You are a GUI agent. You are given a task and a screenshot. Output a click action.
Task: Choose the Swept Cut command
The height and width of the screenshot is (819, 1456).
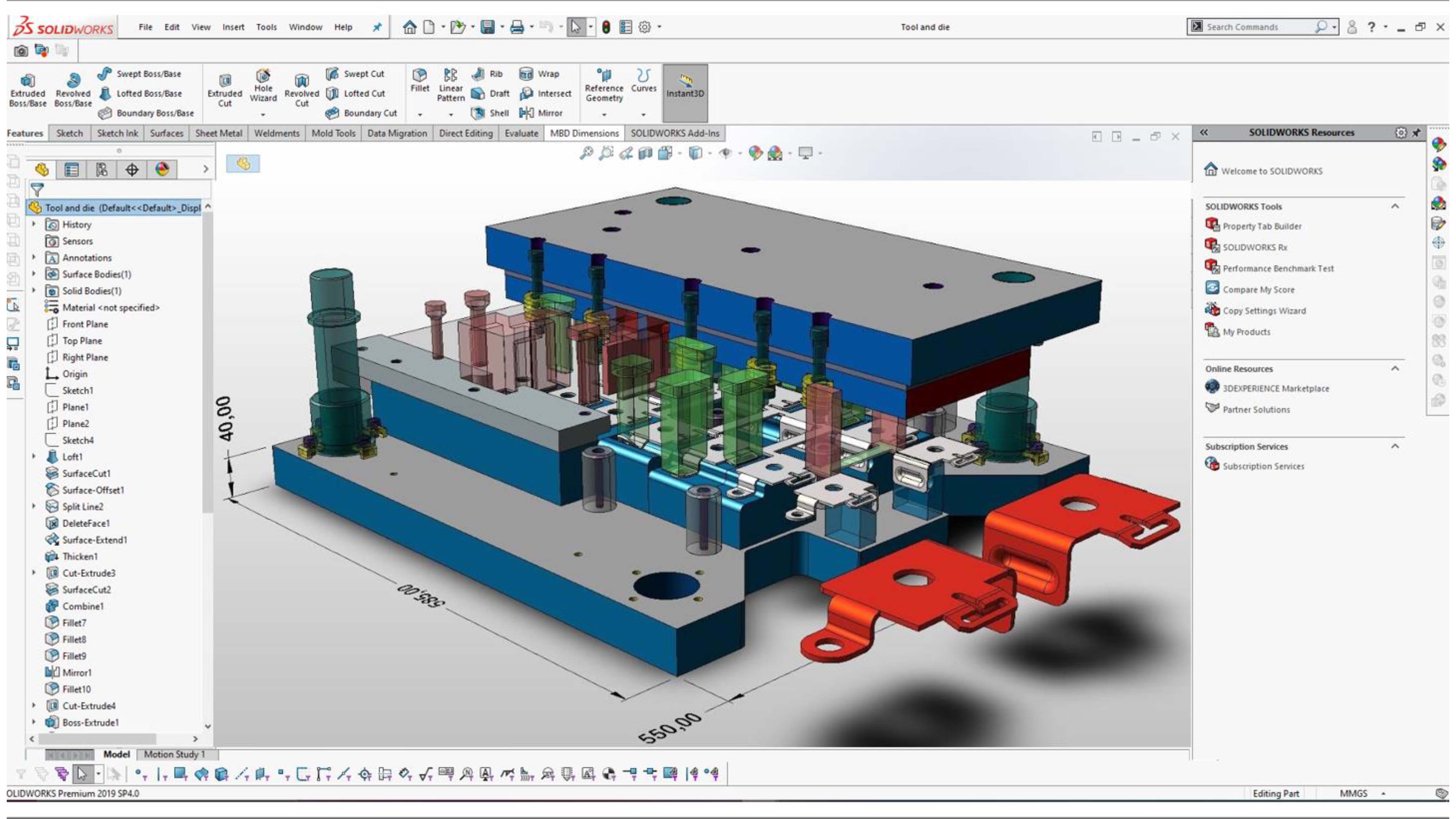point(355,74)
